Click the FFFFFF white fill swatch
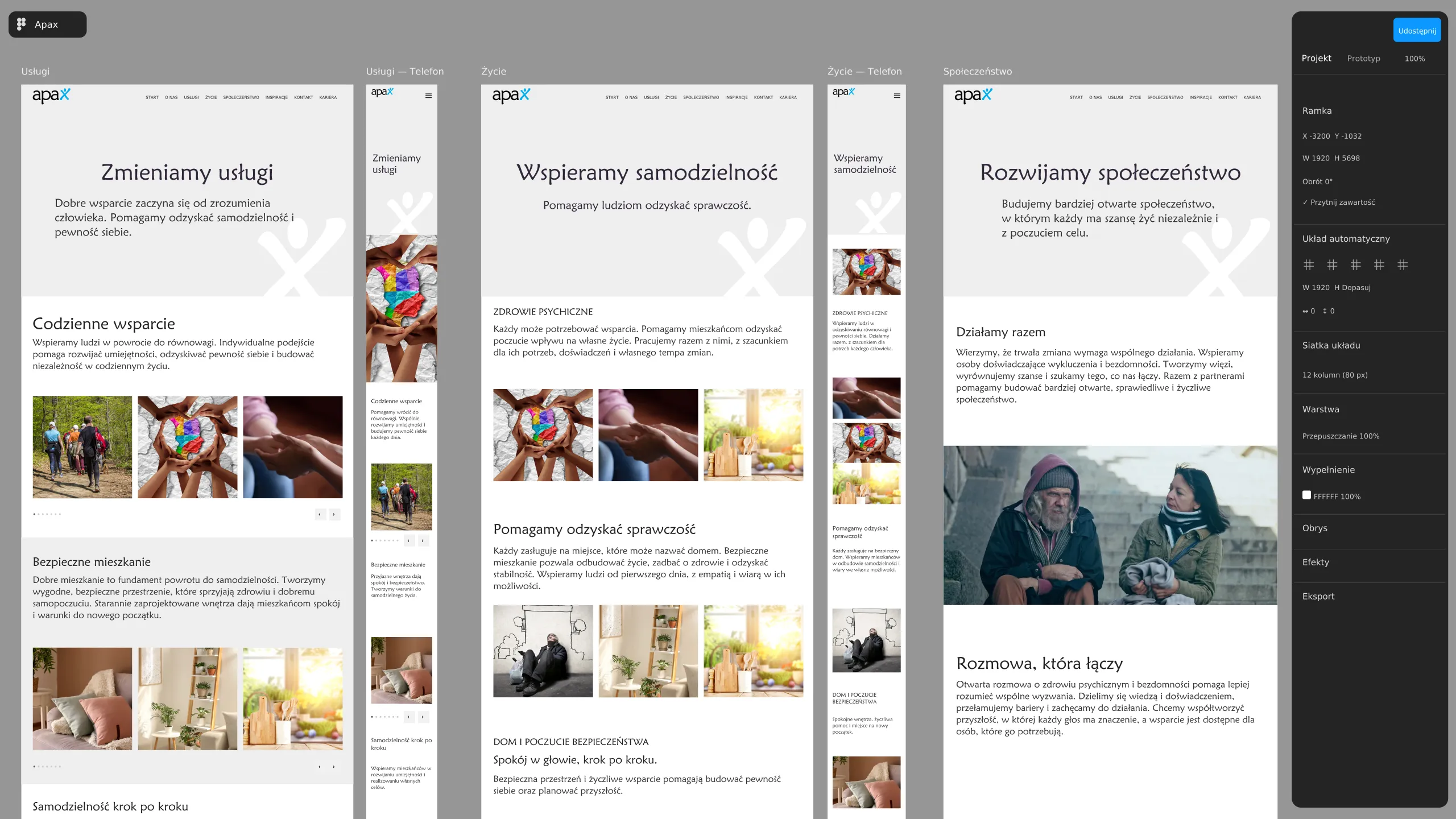This screenshot has width=1456, height=819. point(1306,495)
